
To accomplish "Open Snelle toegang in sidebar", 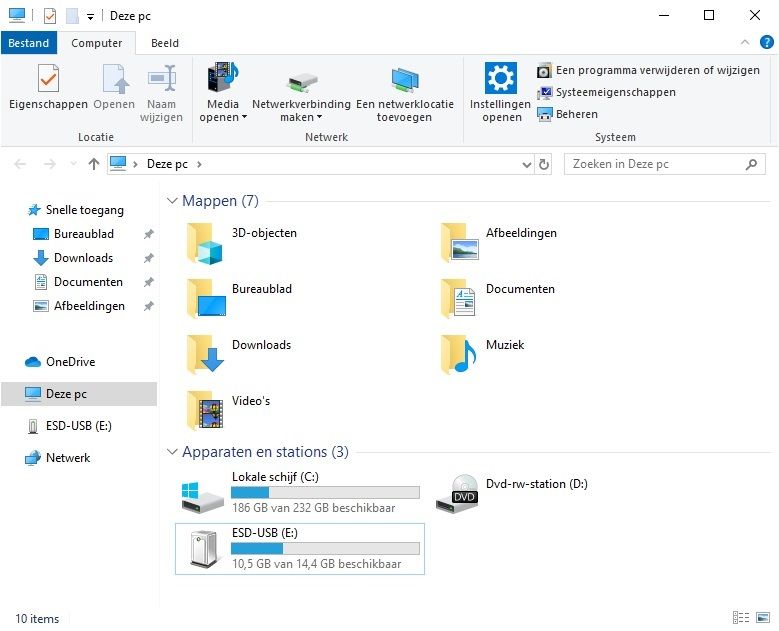I will (76, 210).
